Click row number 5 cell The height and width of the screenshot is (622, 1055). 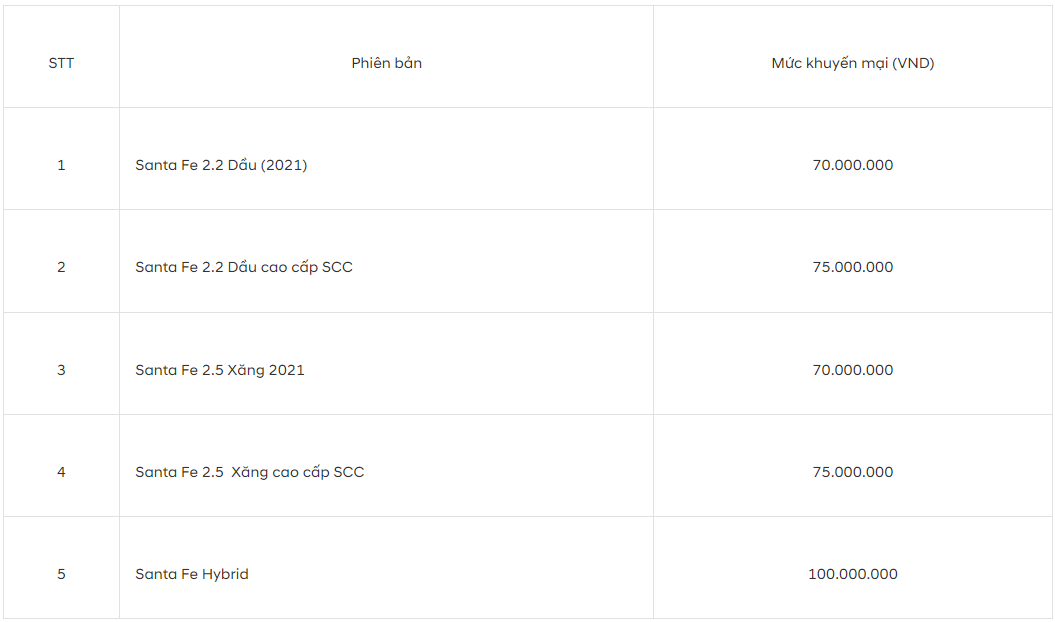coord(61,574)
